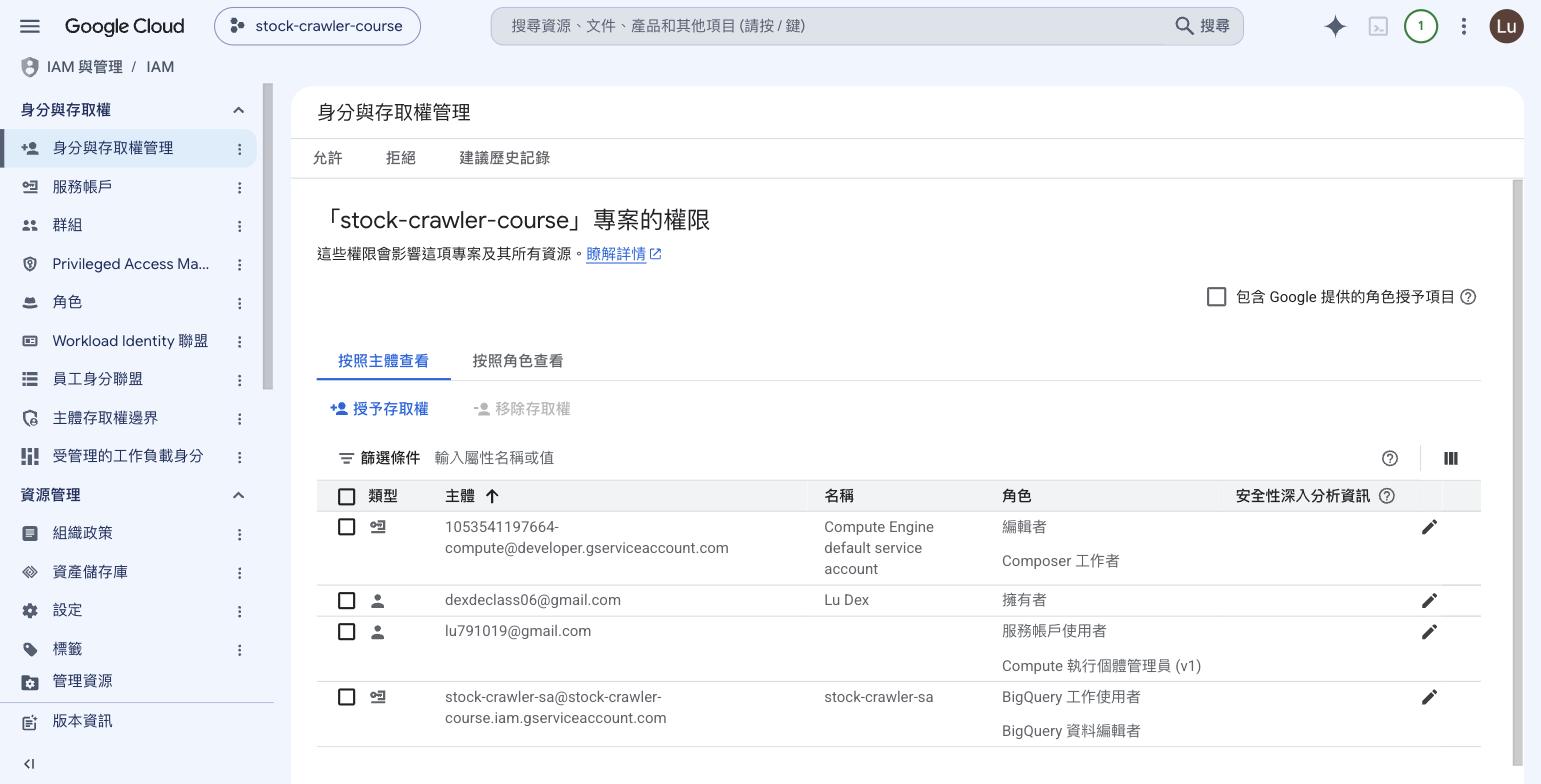Switch to 按照角色查看 tab

point(518,361)
